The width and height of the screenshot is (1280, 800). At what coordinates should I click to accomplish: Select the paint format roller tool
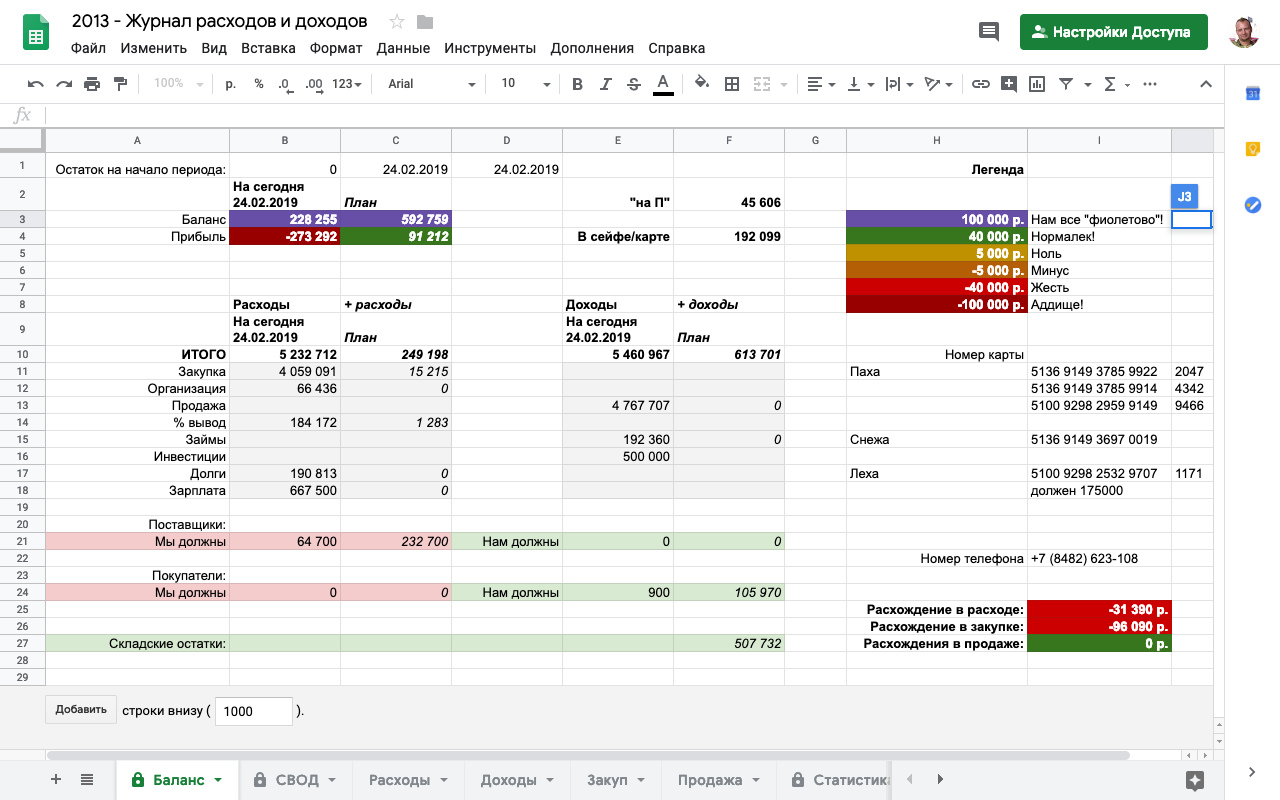point(120,84)
